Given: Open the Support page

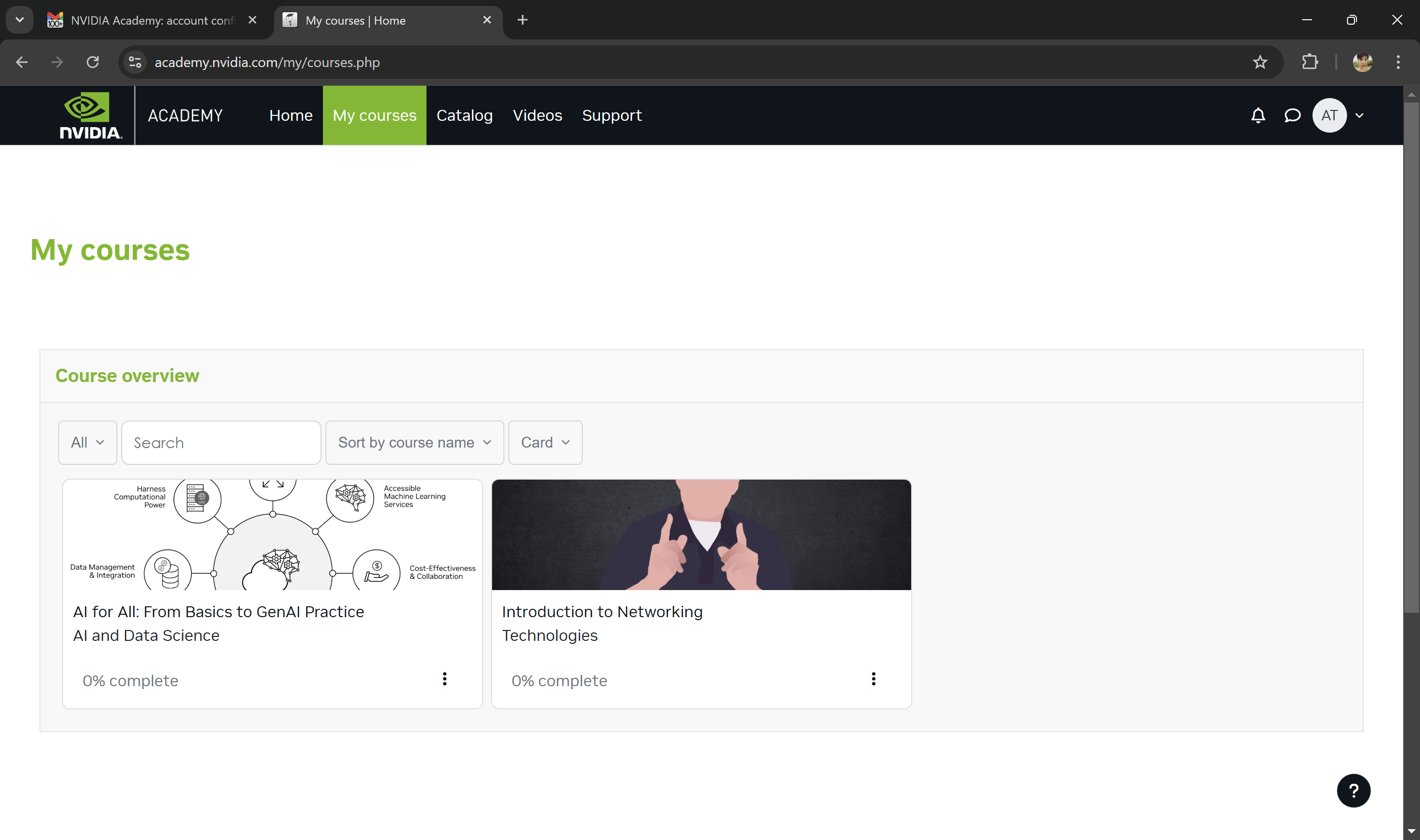Looking at the screenshot, I should coord(611,115).
